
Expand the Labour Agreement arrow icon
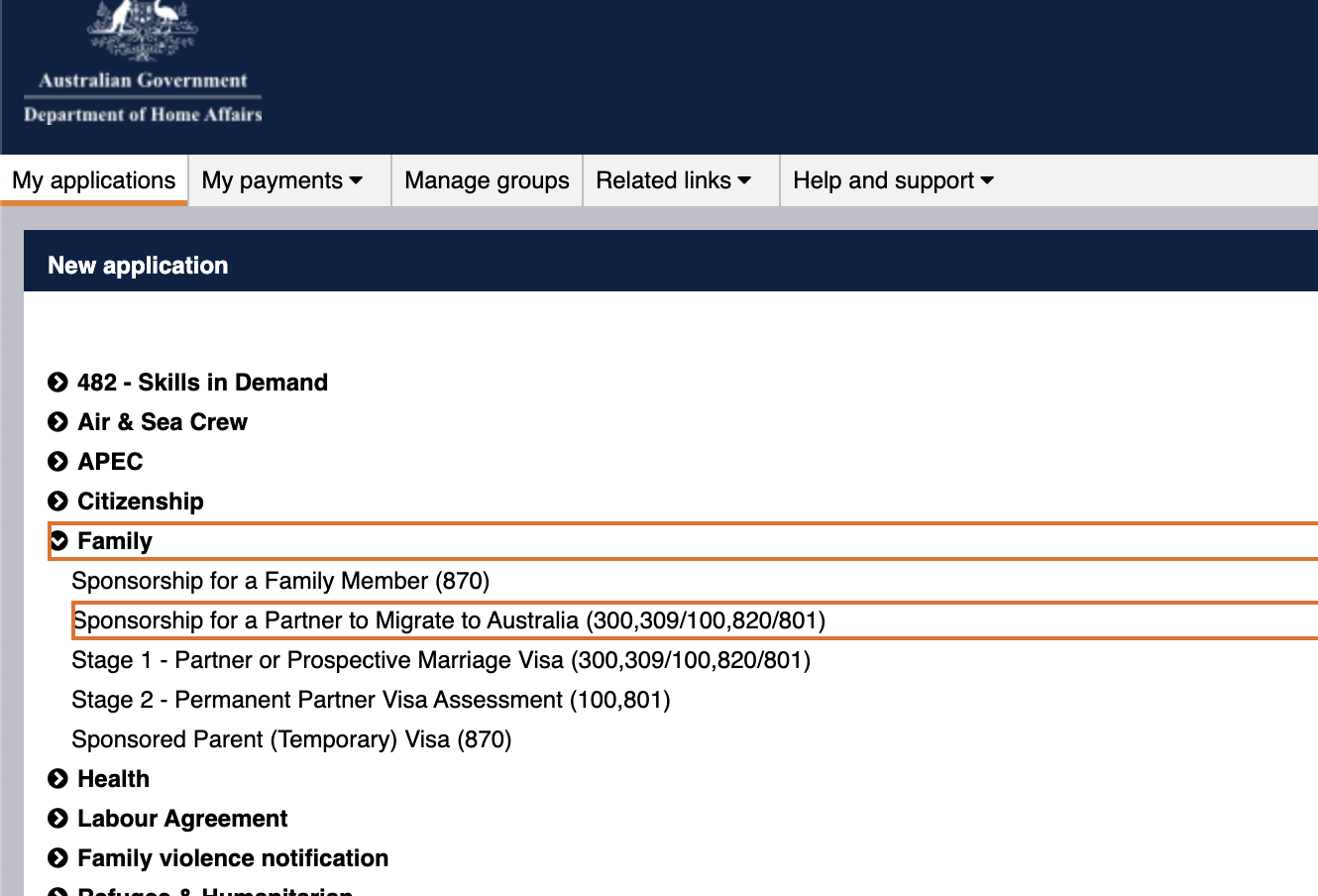57,818
